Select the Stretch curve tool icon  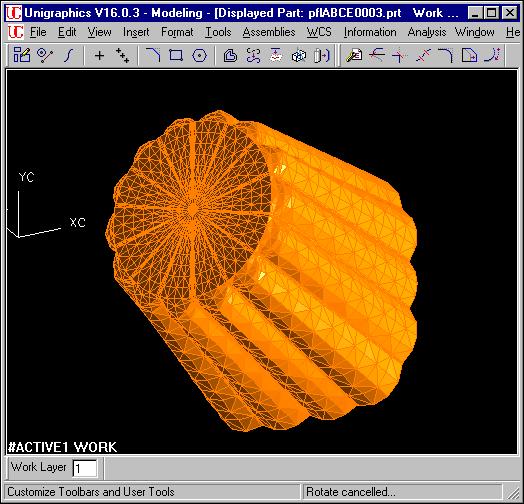pos(469,55)
